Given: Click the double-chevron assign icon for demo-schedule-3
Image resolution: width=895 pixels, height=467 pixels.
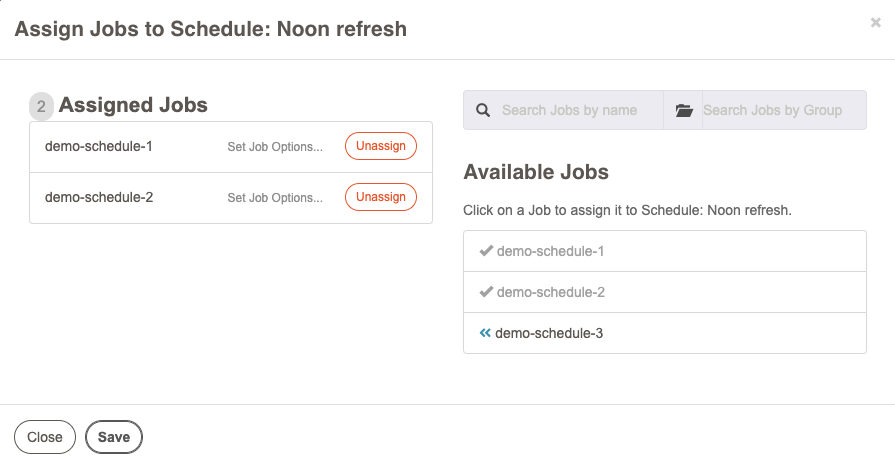Looking at the screenshot, I should pyautogui.click(x=485, y=333).
